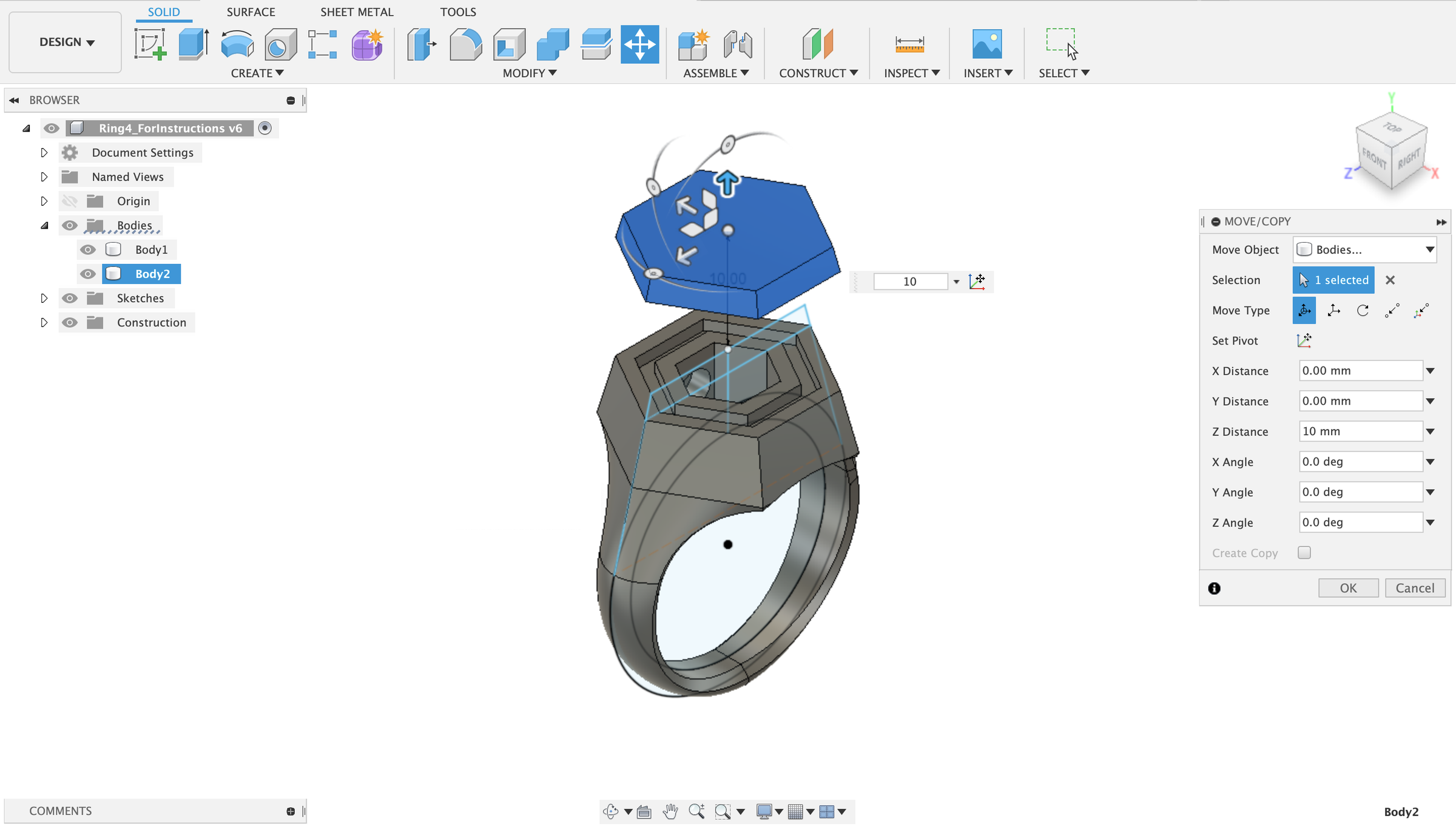This screenshot has height=827, width=1456.
Task: Cancel the Move/Copy operation
Action: pyautogui.click(x=1415, y=587)
